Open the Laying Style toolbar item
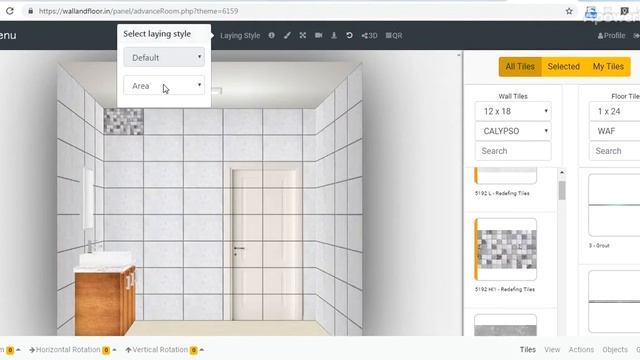Viewport: 640px width, 360px height. pyautogui.click(x=240, y=36)
